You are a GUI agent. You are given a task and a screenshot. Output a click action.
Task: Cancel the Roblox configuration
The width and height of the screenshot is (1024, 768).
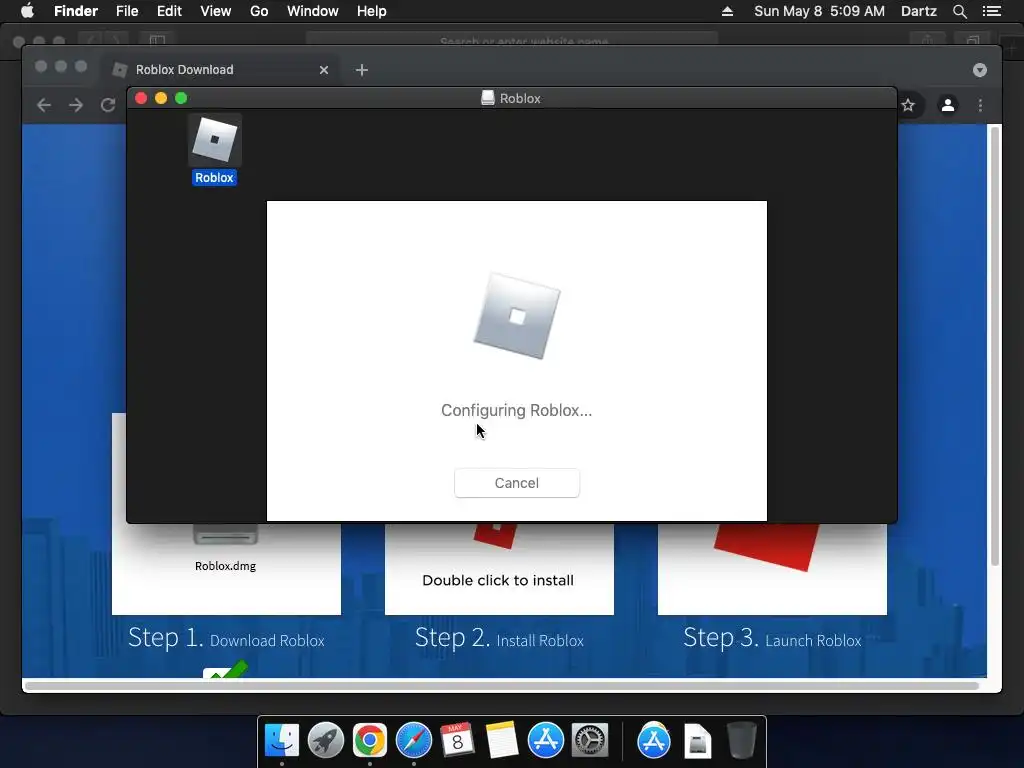pyautogui.click(x=517, y=483)
